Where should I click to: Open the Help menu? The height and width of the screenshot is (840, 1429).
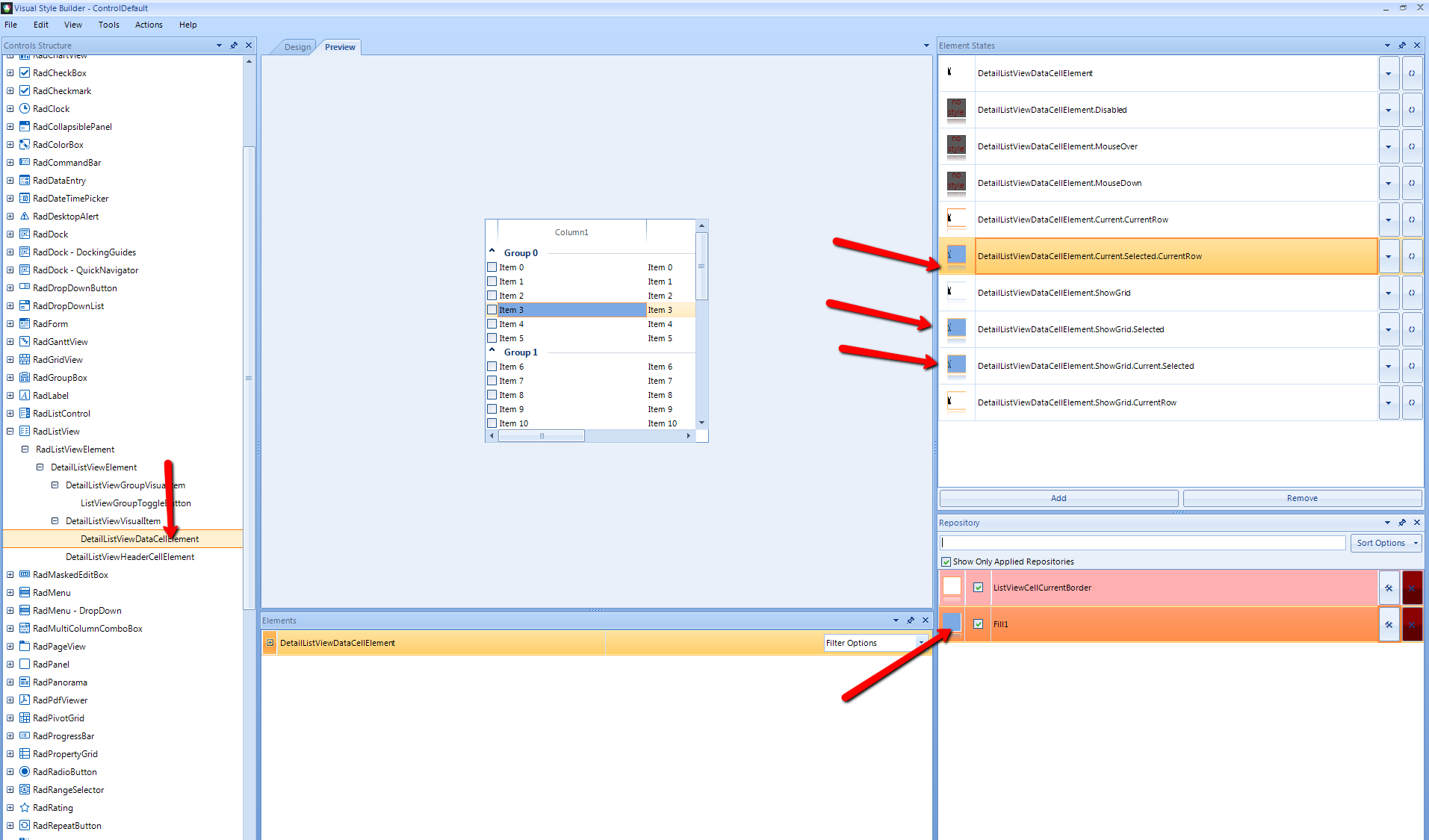(x=188, y=25)
